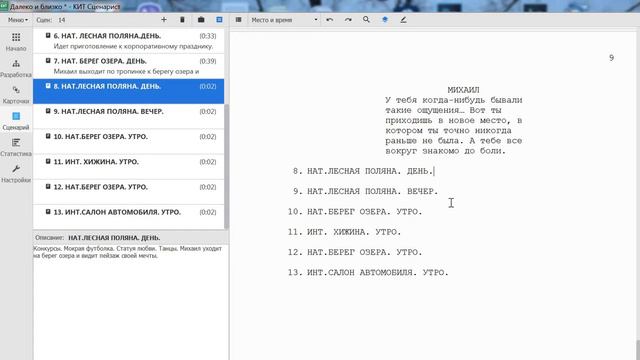Select the Сценарий tab
Screen dimensions: 640x360
(16, 121)
